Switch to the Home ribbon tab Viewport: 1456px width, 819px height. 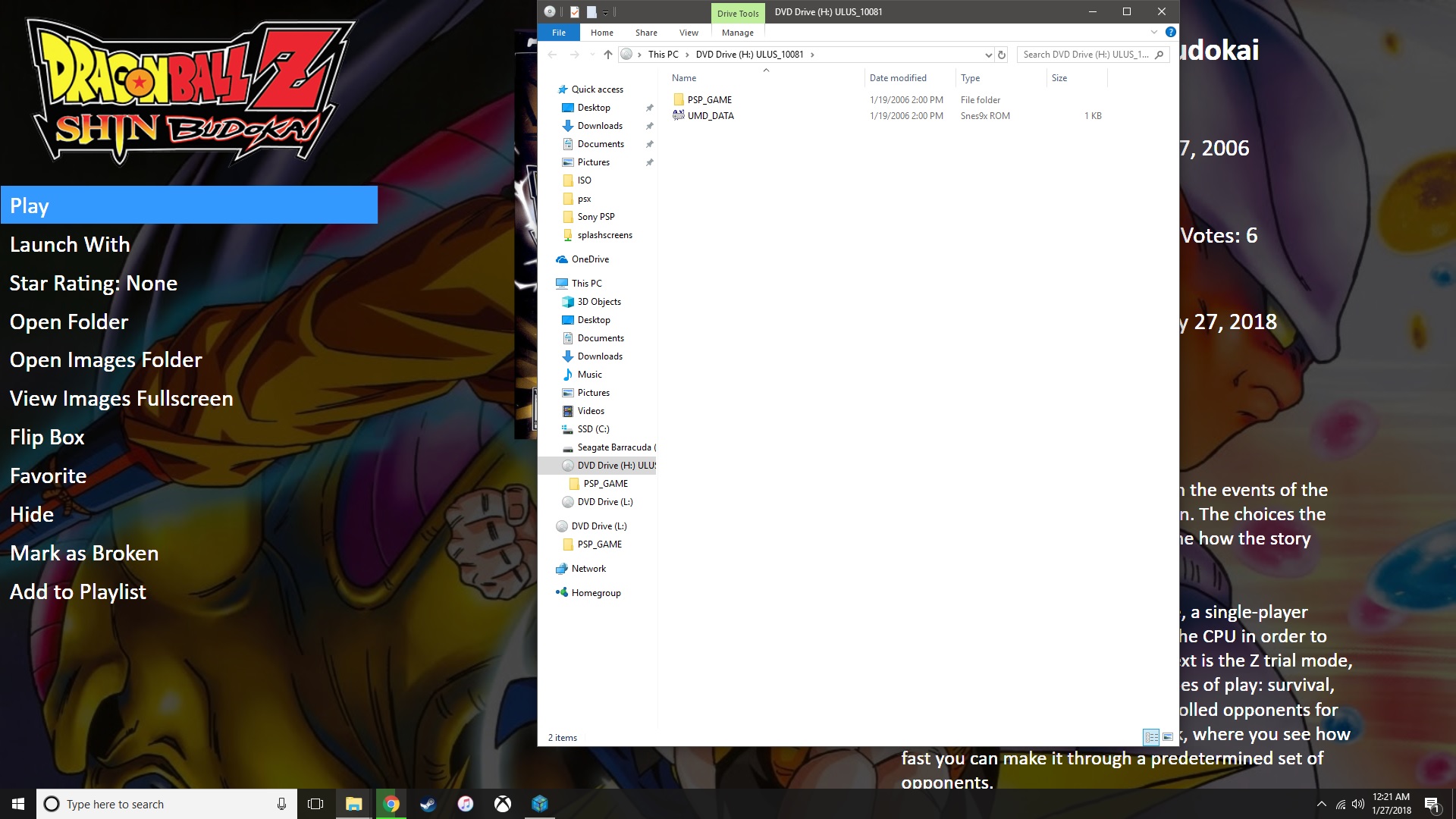(x=602, y=33)
